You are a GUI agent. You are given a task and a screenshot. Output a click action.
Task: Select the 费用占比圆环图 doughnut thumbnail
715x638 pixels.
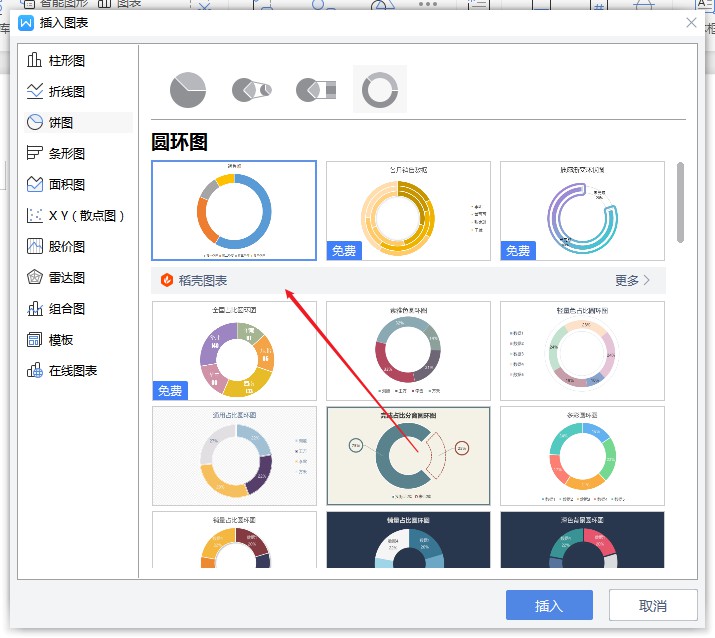point(234,456)
